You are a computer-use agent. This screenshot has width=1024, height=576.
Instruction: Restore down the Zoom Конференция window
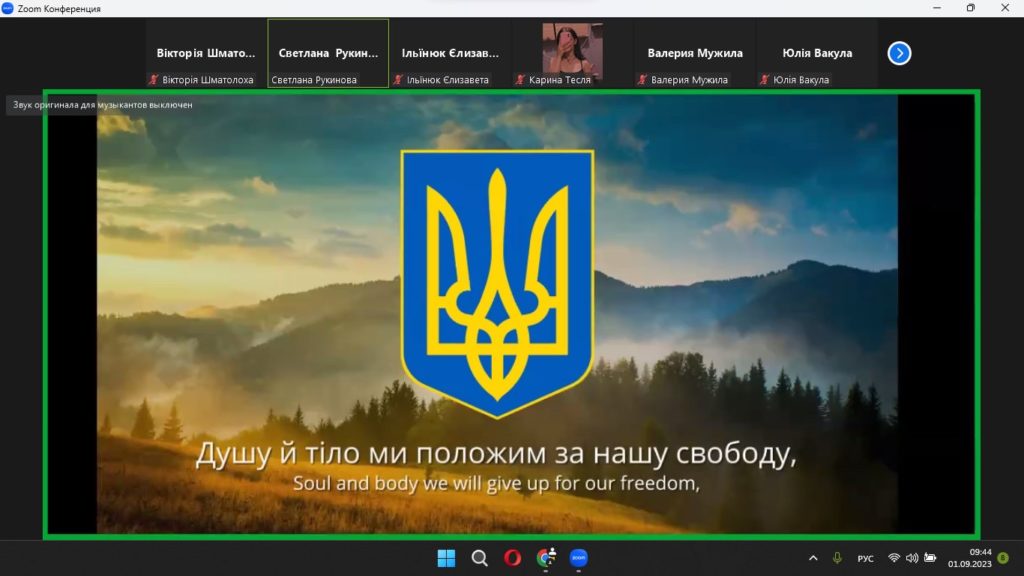(970, 8)
